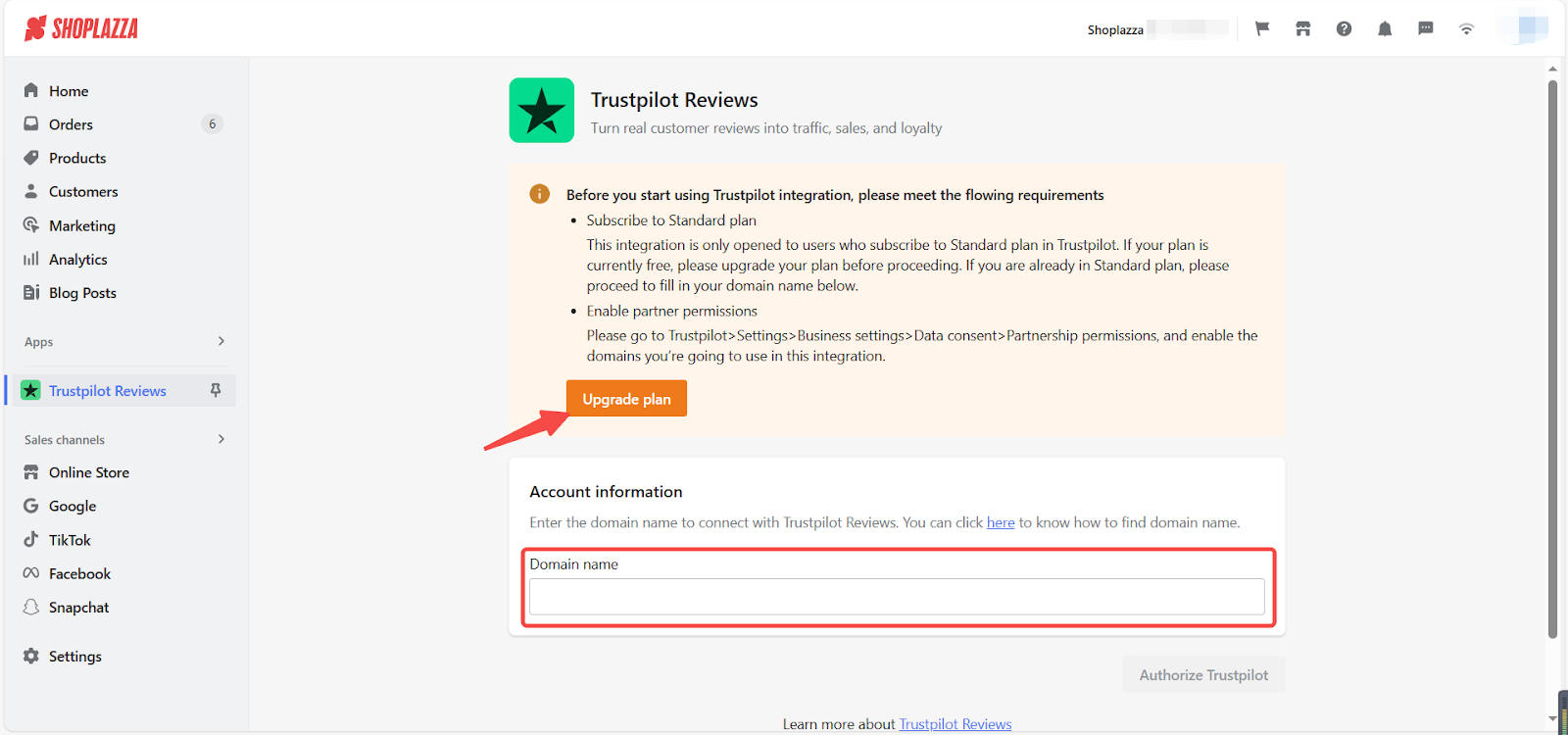Viewport: 1568px width, 735px height.
Task: Click into the Domain name input field
Action: tap(897, 597)
